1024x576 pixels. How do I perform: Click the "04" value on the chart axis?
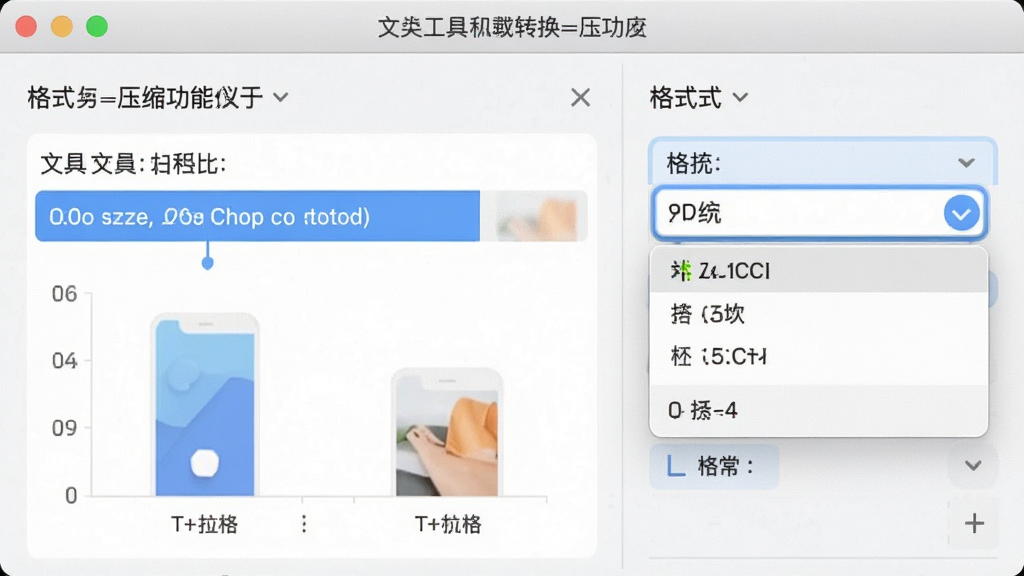click(x=65, y=360)
